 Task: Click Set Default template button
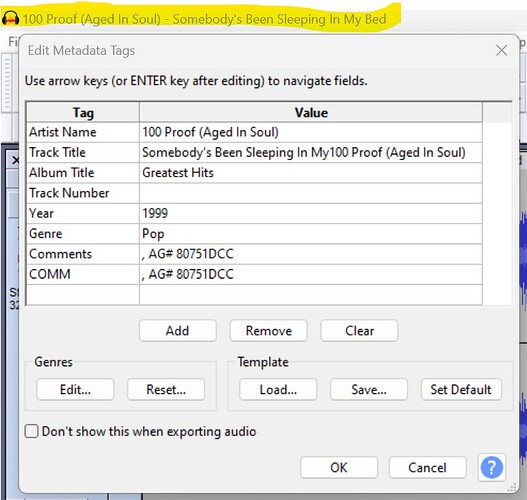pyautogui.click(x=461, y=389)
